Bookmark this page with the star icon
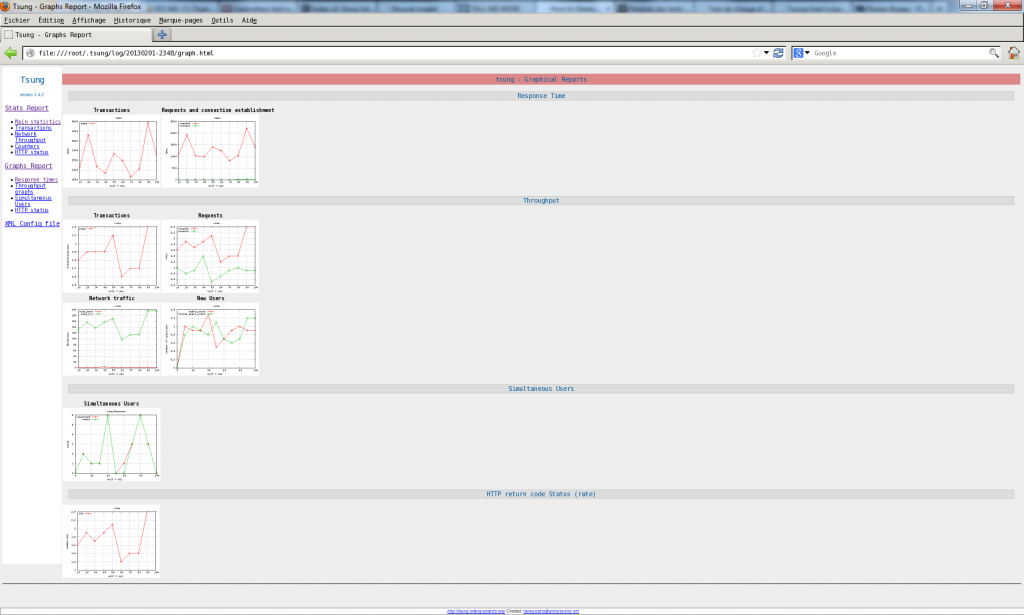The image size is (1024, 615). point(757,53)
